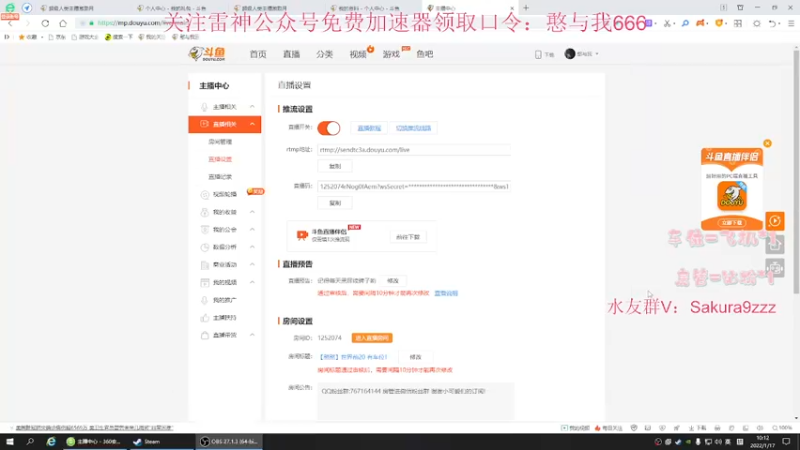This screenshot has height=450, width=800.
Task: Expand the 赛业活动 sidebar section
Action: tap(252, 264)
